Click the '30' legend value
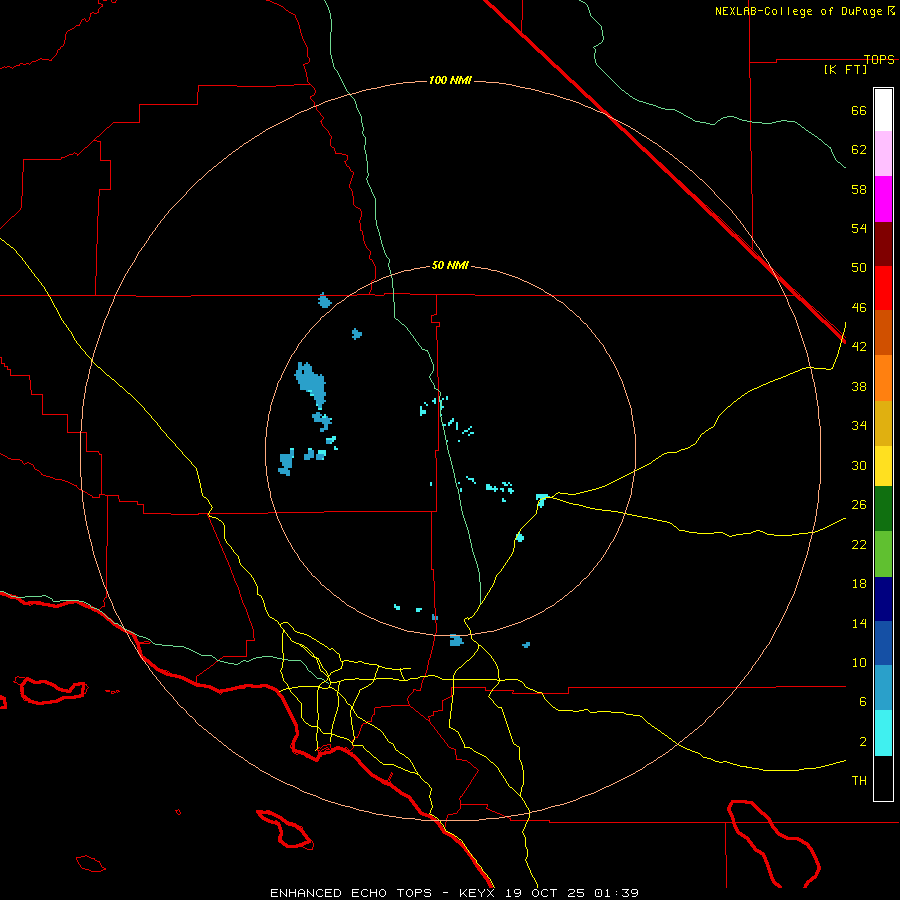900x900 pixels. pos(859,465)
